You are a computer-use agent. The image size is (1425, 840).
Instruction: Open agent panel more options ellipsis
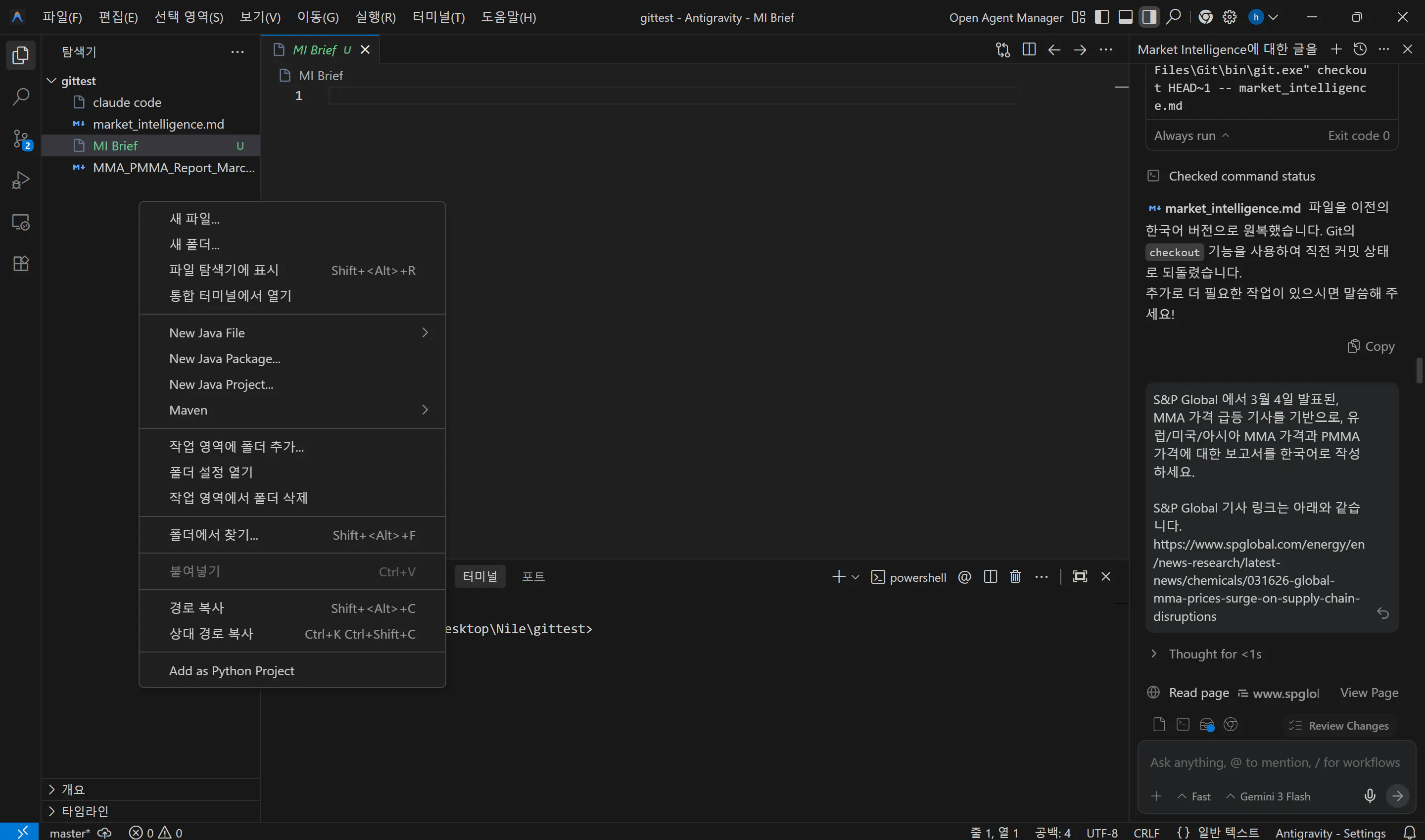1383,49
